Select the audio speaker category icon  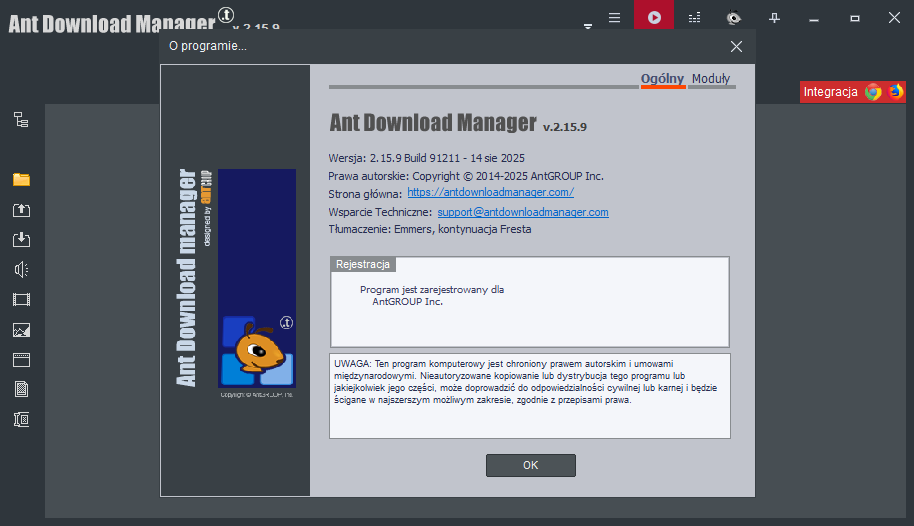click(21, 269)
